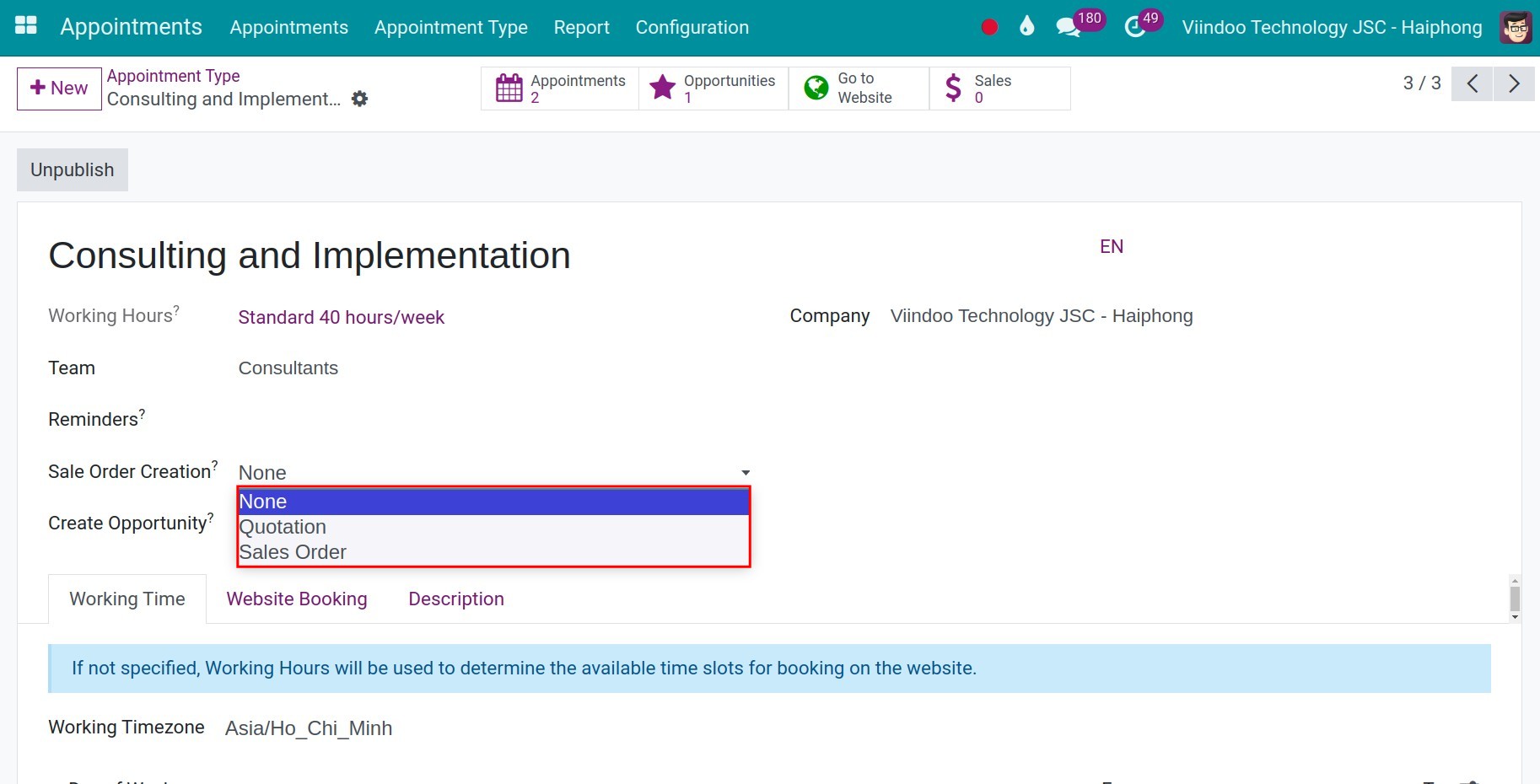Click the Reminders field

pos(494,419)
